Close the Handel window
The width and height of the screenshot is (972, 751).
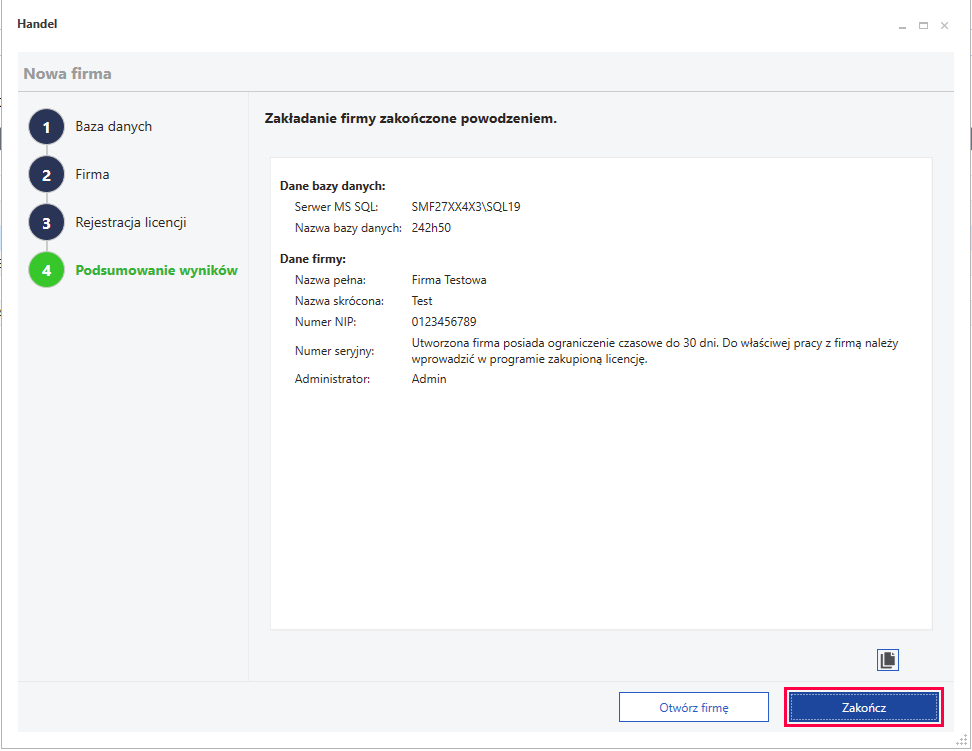click(944, 25)
